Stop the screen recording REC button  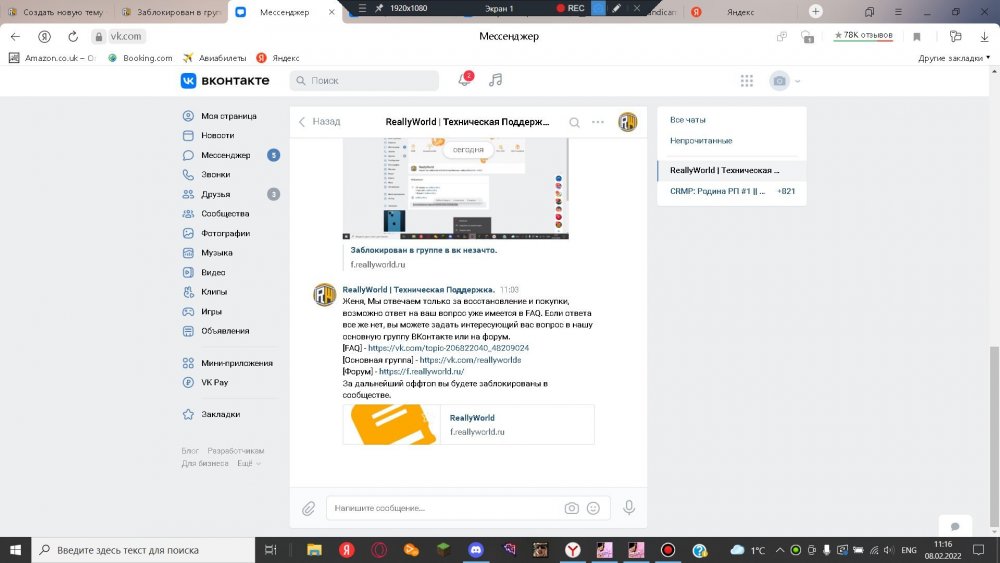tap(571, 8)
